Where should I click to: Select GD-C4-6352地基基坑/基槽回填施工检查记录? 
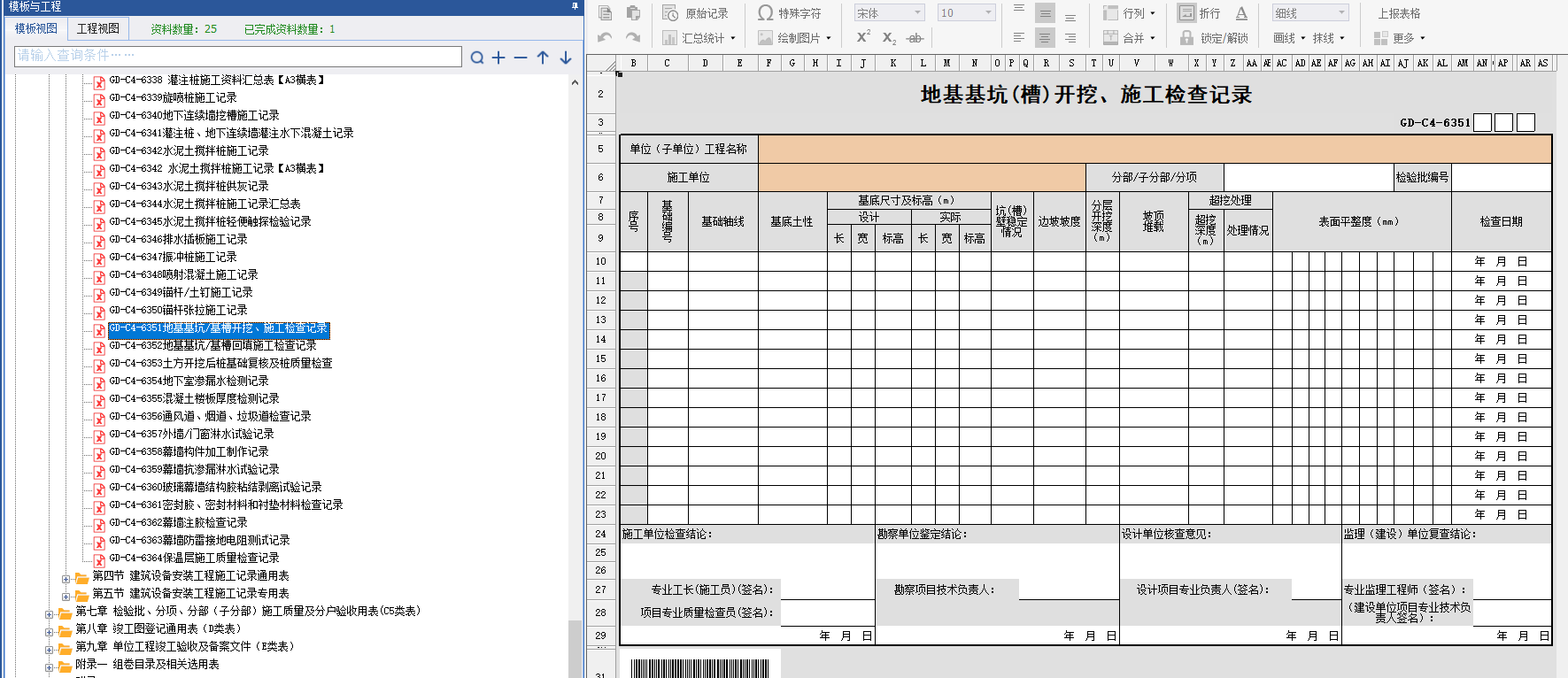pos(212,345)
